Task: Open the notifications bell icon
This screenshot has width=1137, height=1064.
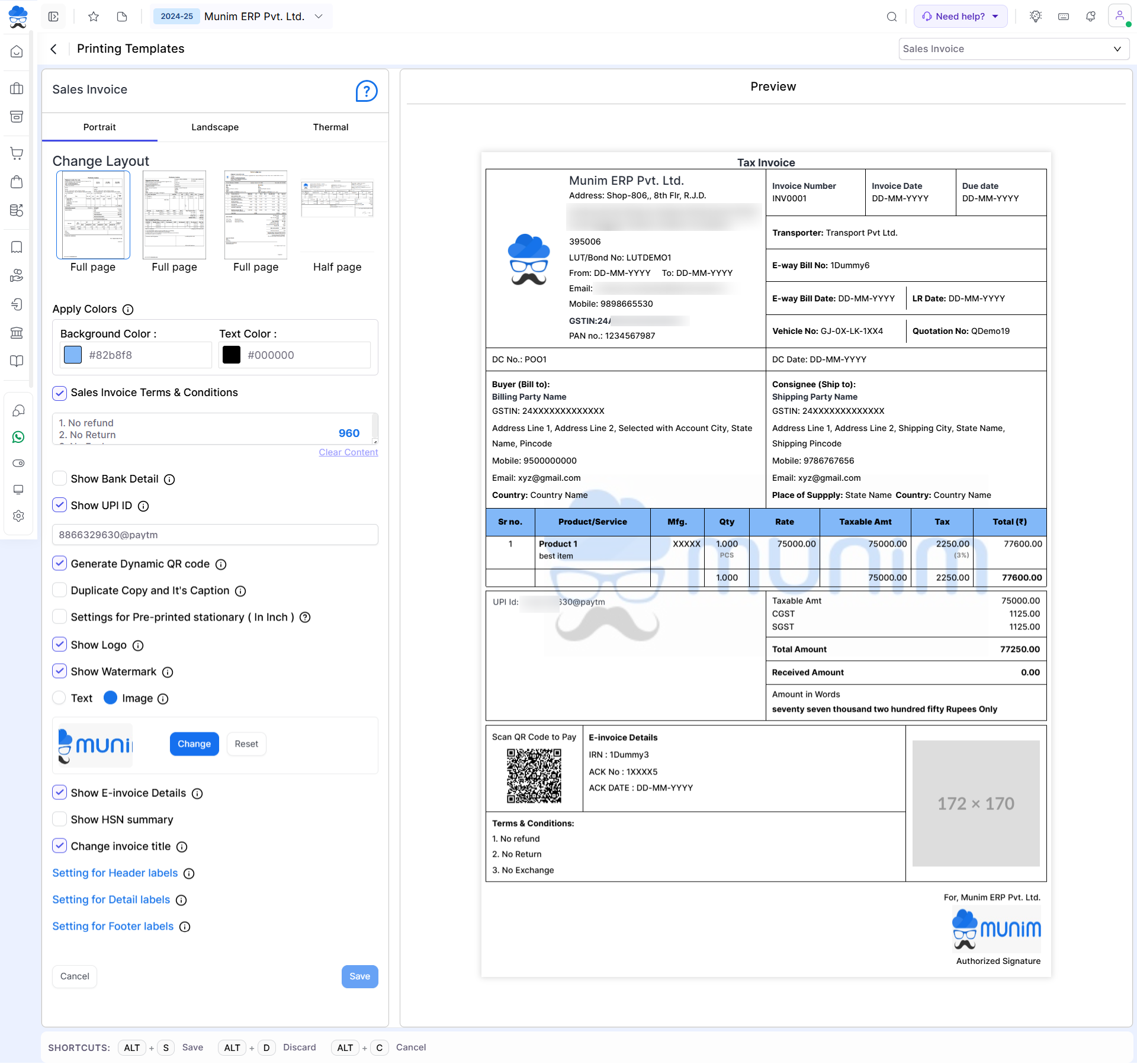Action: [x=1091, y=17]
